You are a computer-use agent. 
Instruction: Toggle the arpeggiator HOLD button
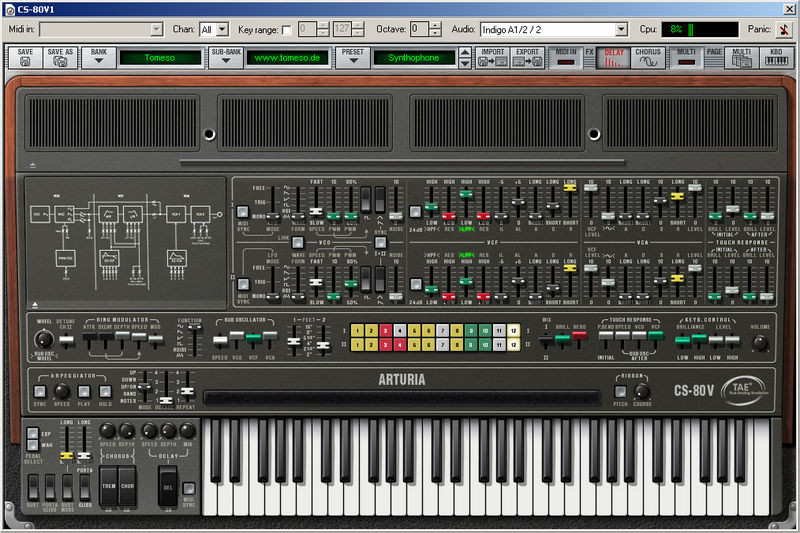[x=105, y=392]
